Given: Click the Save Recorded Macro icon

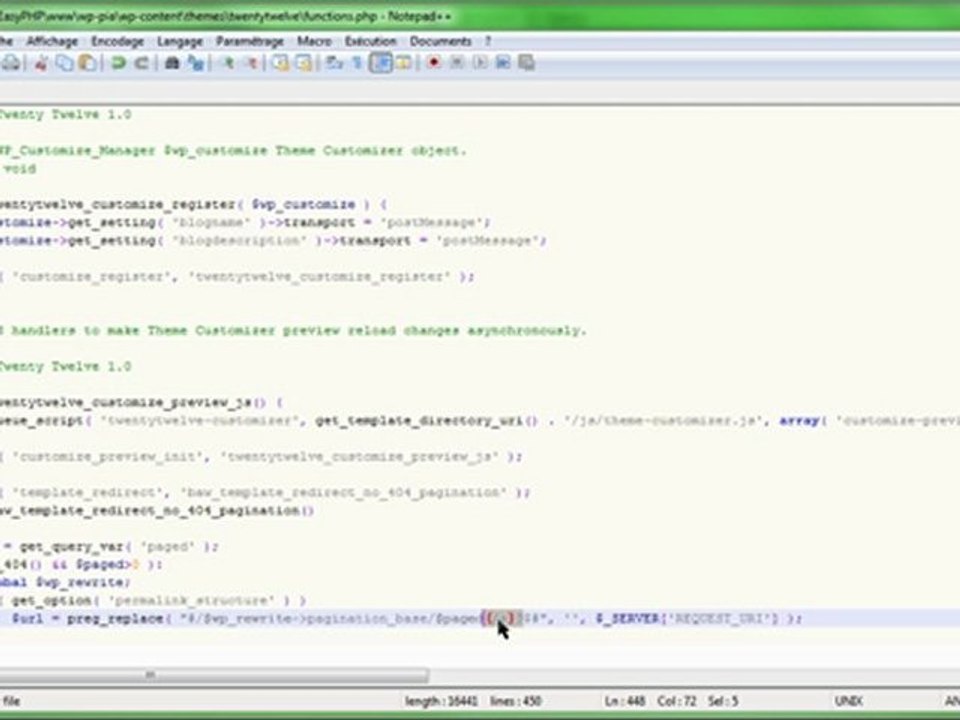Looking at the screenshot, I should 527,62.
